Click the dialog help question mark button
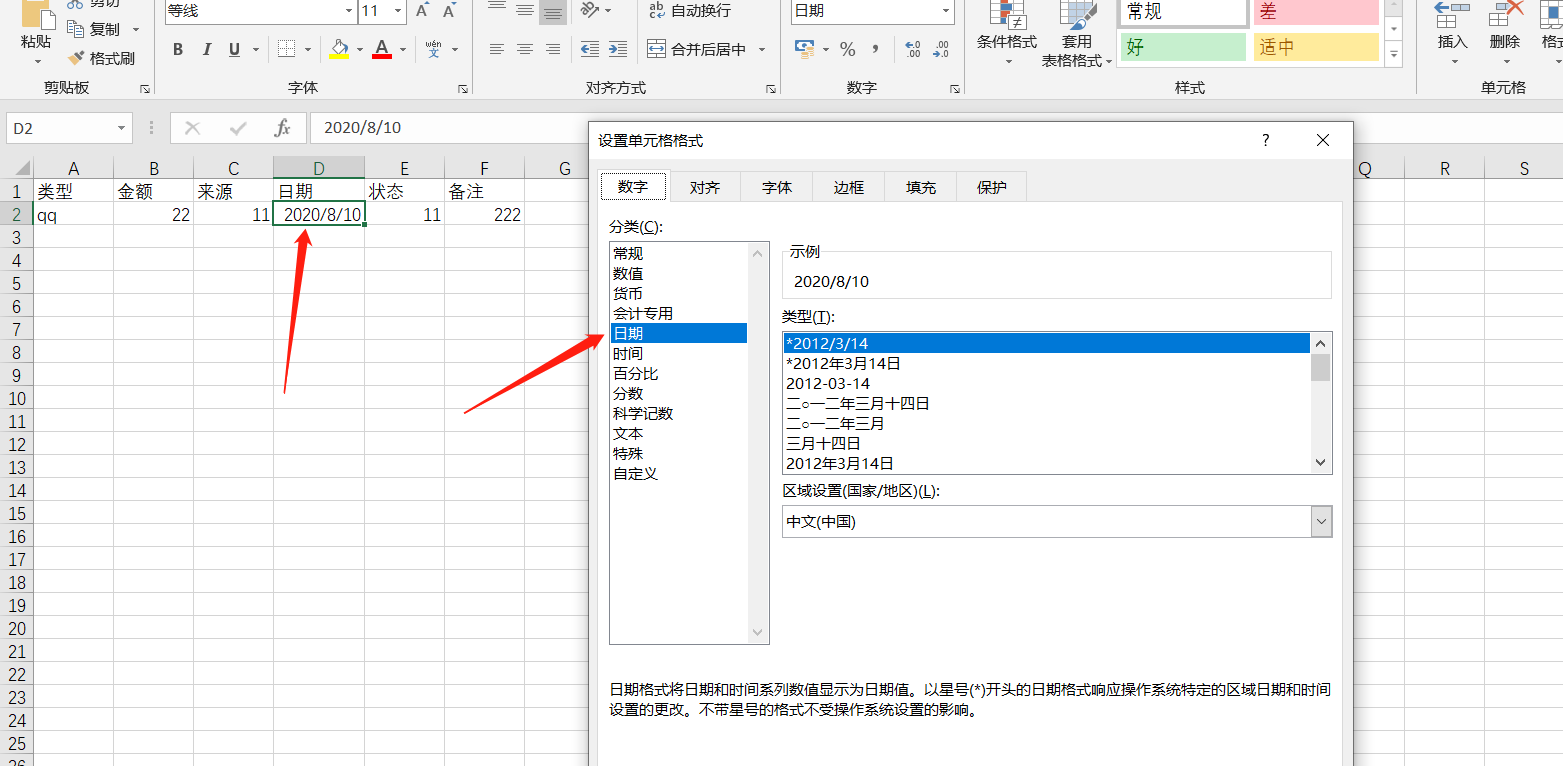 tap(1265, 140)
